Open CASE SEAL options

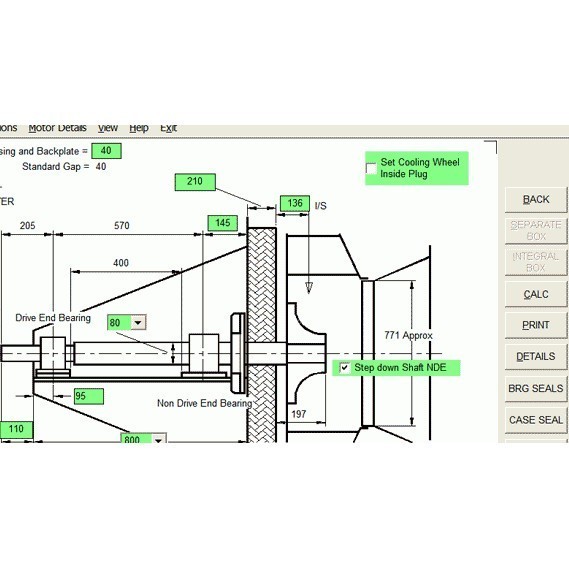pyautogui.click(x=536, y=420)
